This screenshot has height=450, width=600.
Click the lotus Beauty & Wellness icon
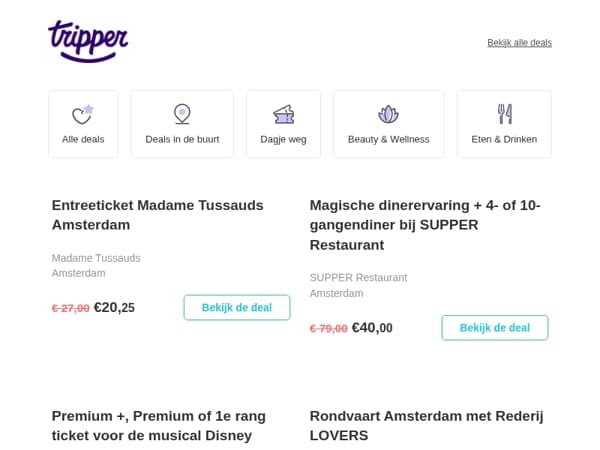[388, 114]
